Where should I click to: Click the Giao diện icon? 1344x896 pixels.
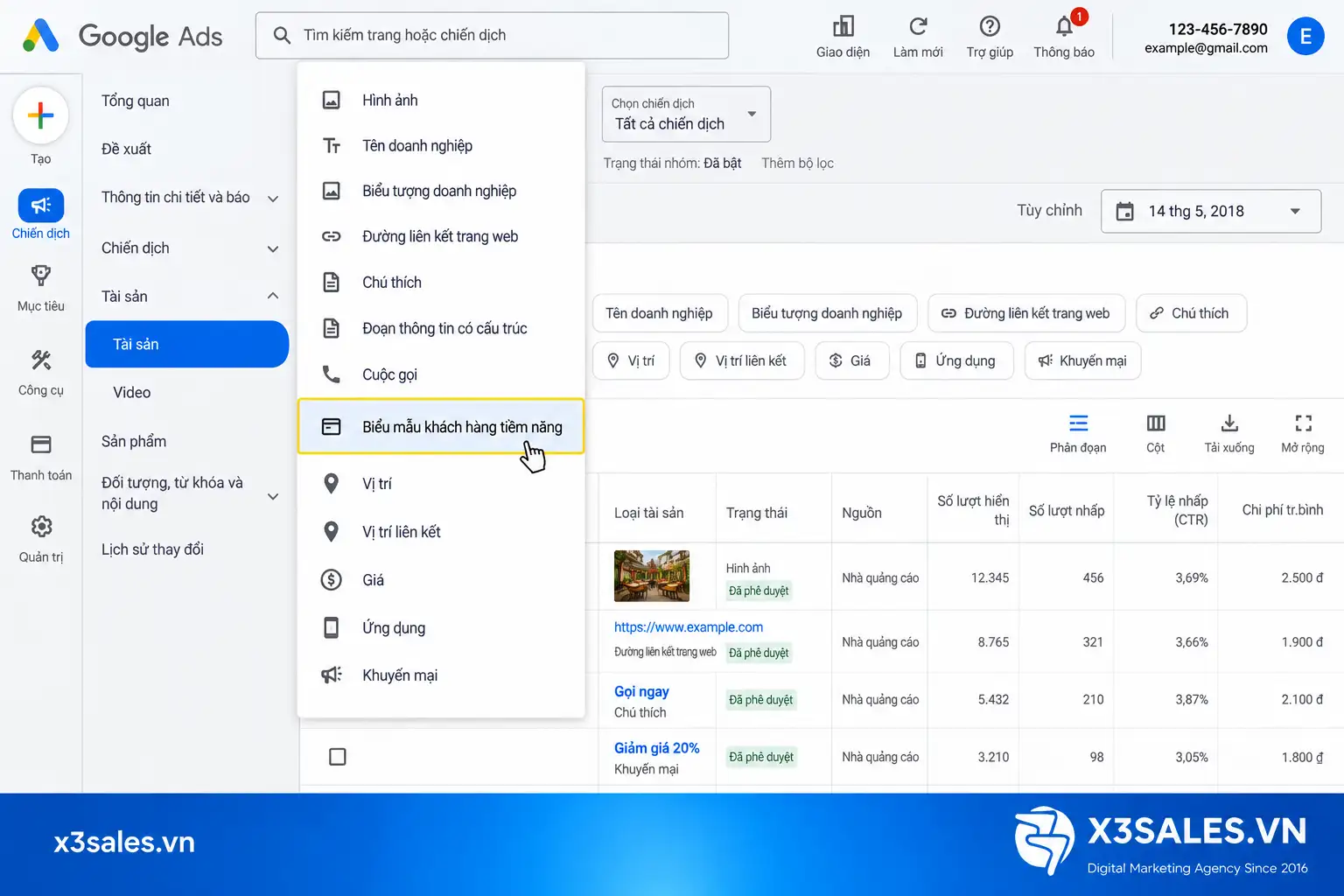point(843,26)
